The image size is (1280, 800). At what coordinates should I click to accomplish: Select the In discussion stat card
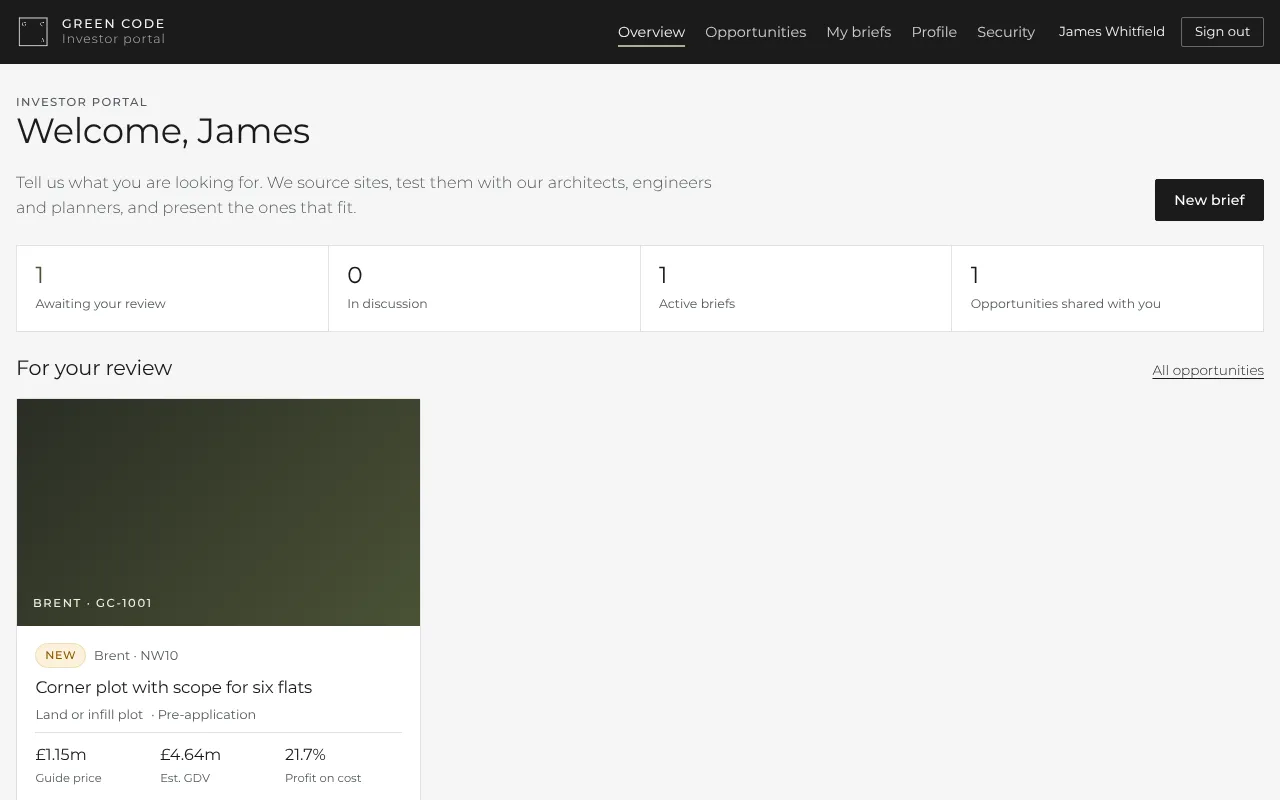484,288
